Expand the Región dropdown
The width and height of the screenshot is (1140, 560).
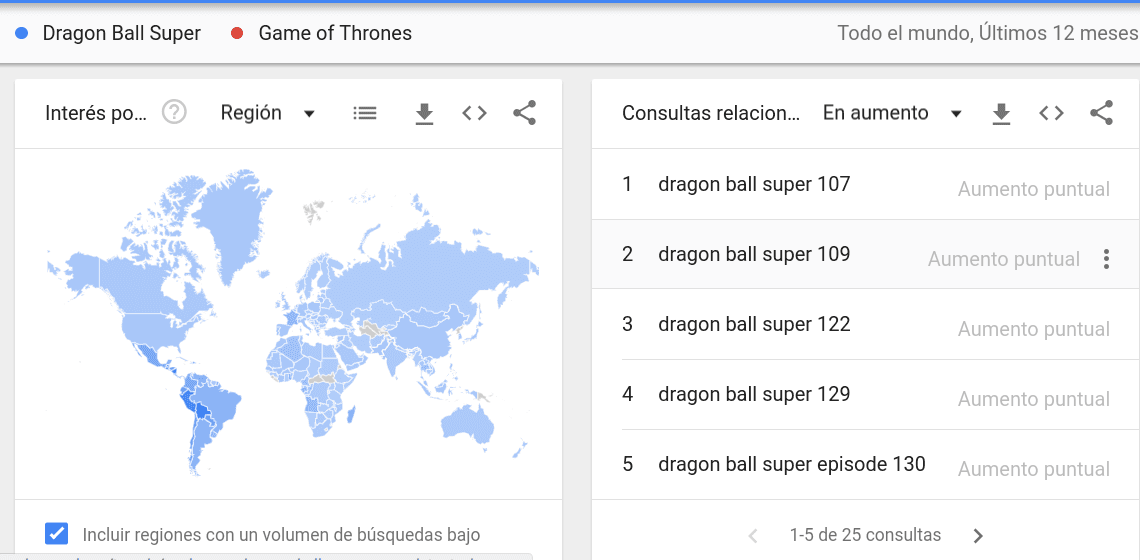[x=268, y=113]
